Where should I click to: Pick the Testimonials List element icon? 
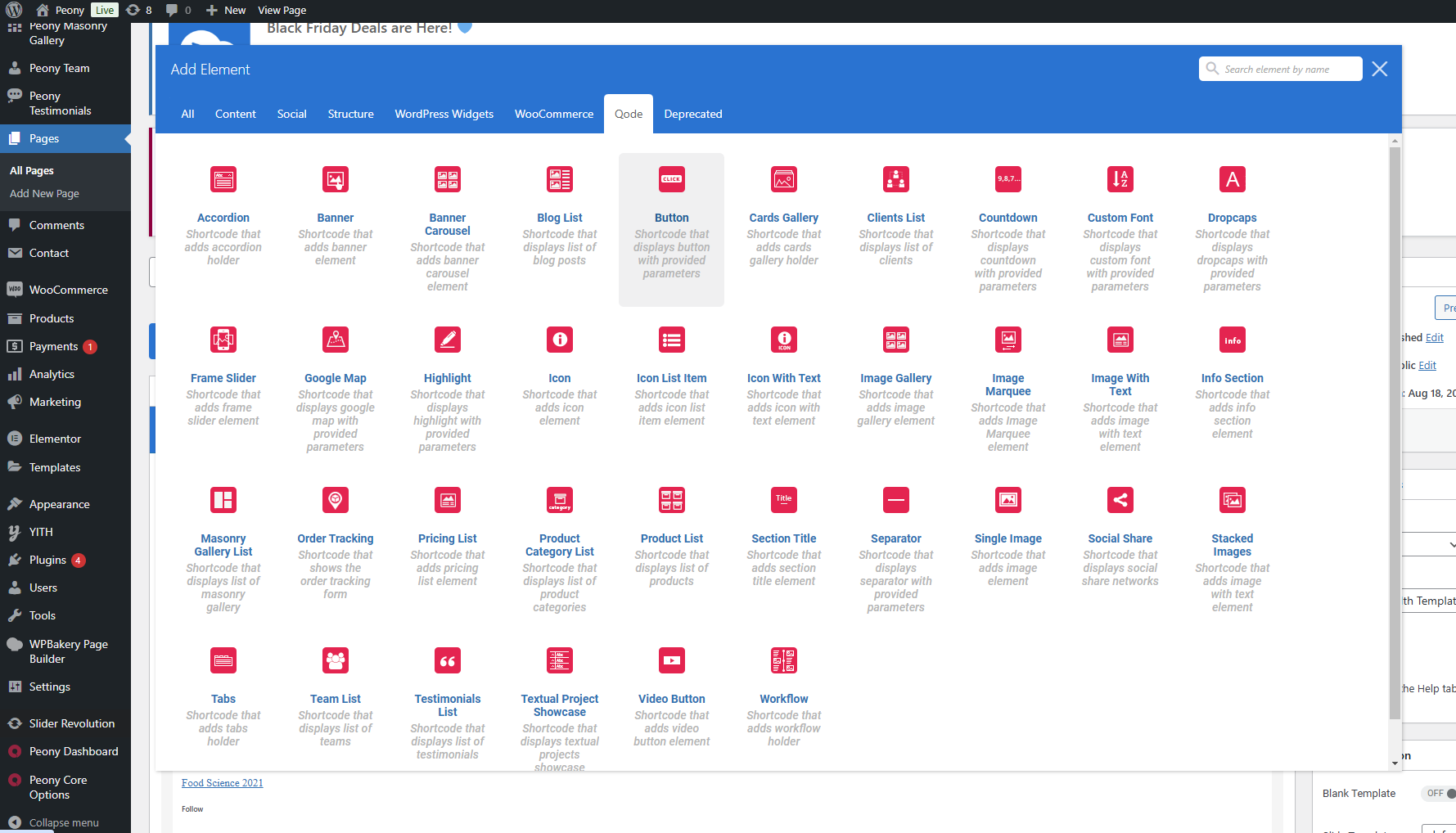(x=448, y=660)
